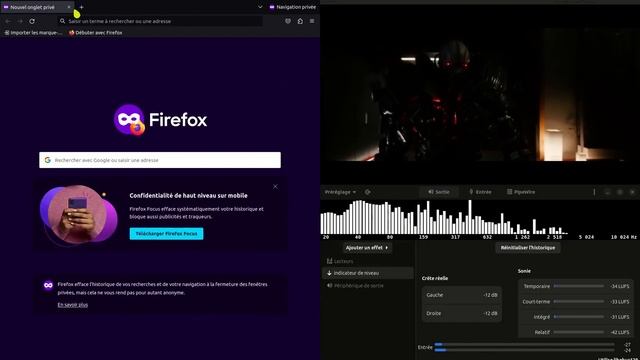
Task: Expand the list all tabs dropdown
Action: (x=260, y=7)
